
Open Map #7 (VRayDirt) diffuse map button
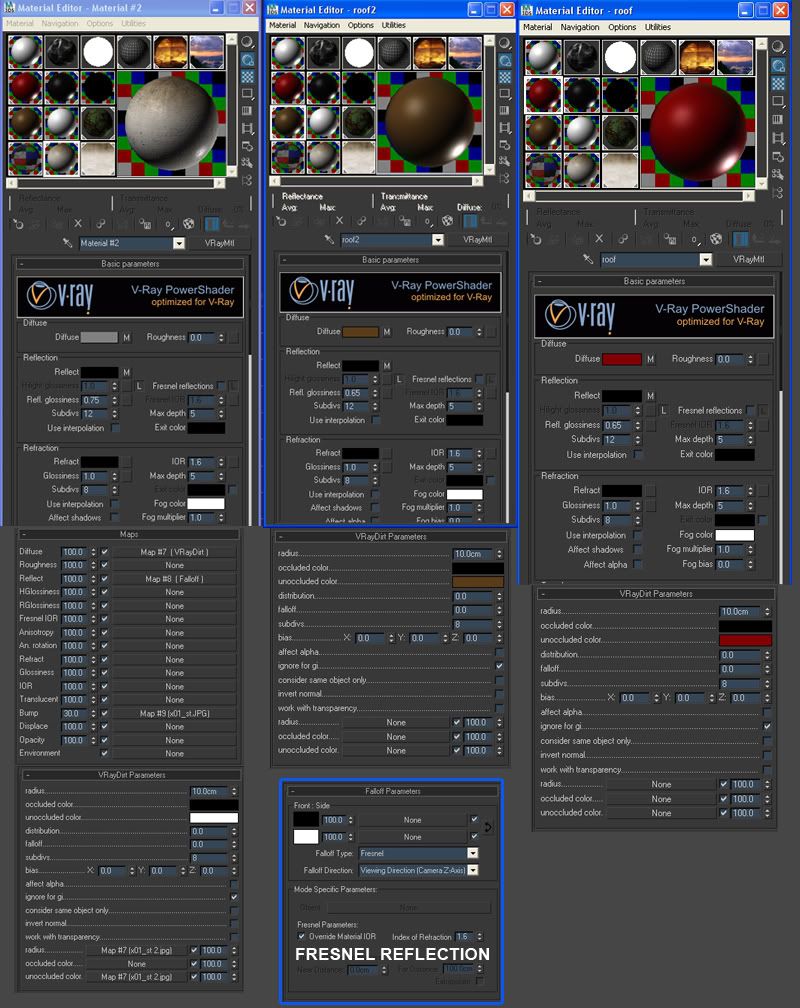(174, 552)
